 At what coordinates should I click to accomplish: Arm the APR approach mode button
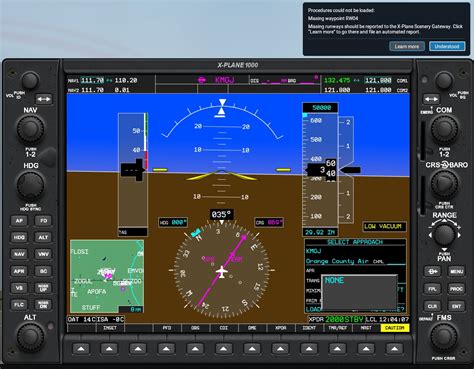pyautogui.click(x=19, y=271)
